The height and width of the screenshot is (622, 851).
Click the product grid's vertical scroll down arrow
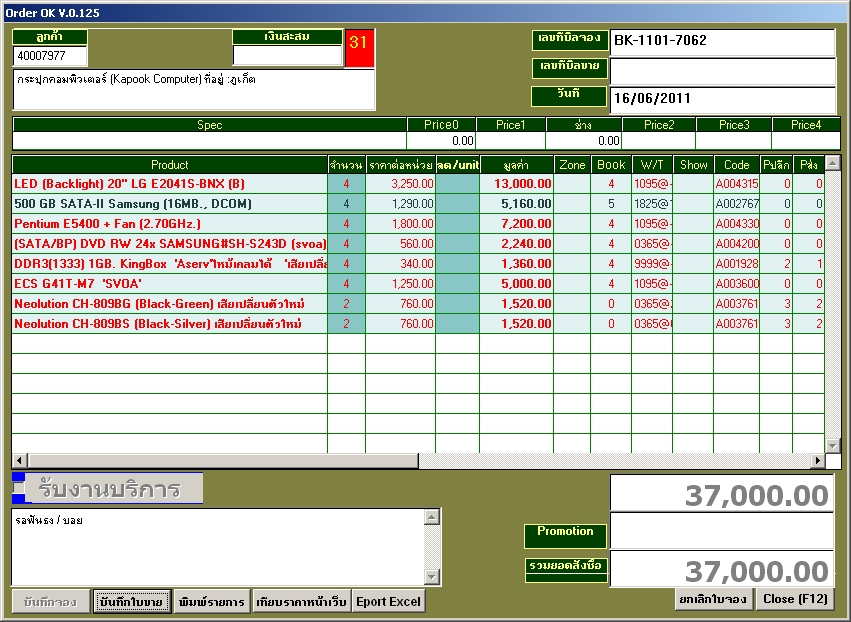click(x=833, y=446)
